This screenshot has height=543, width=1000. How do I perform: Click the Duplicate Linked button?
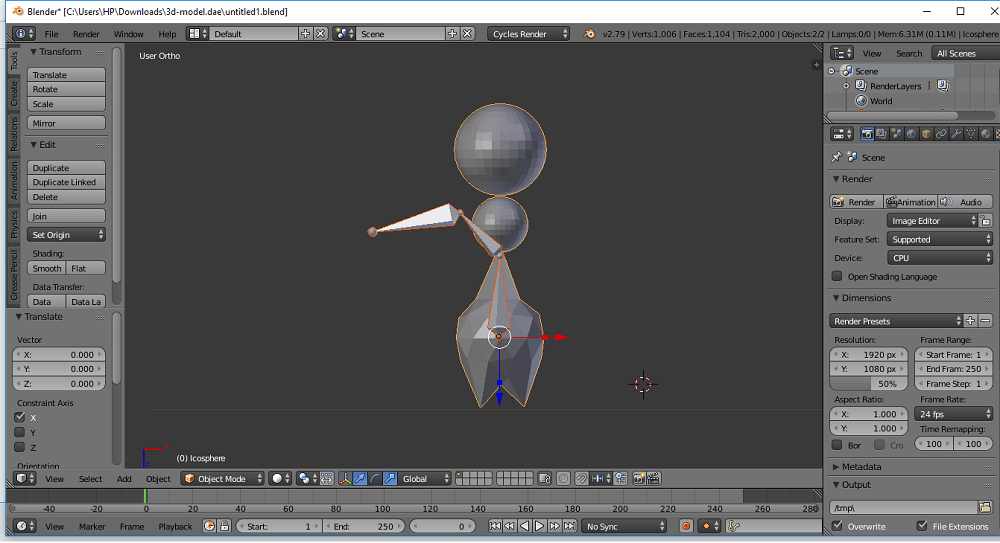coord(66,182)
